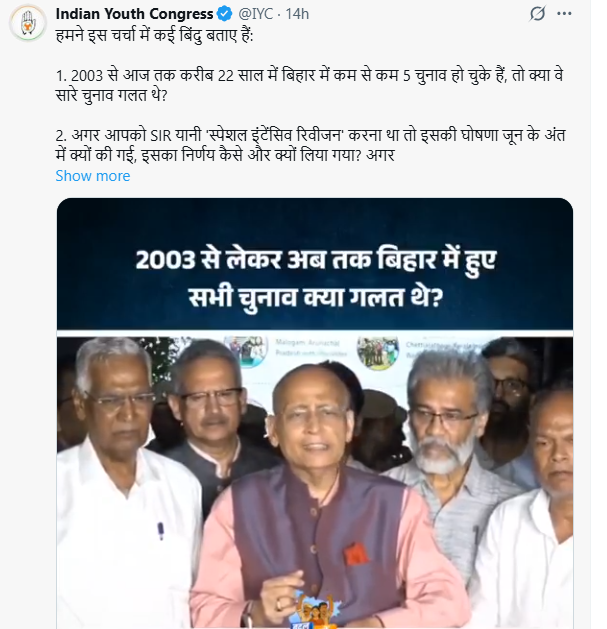Open the Grok explain-post icon

coord(537,14)
